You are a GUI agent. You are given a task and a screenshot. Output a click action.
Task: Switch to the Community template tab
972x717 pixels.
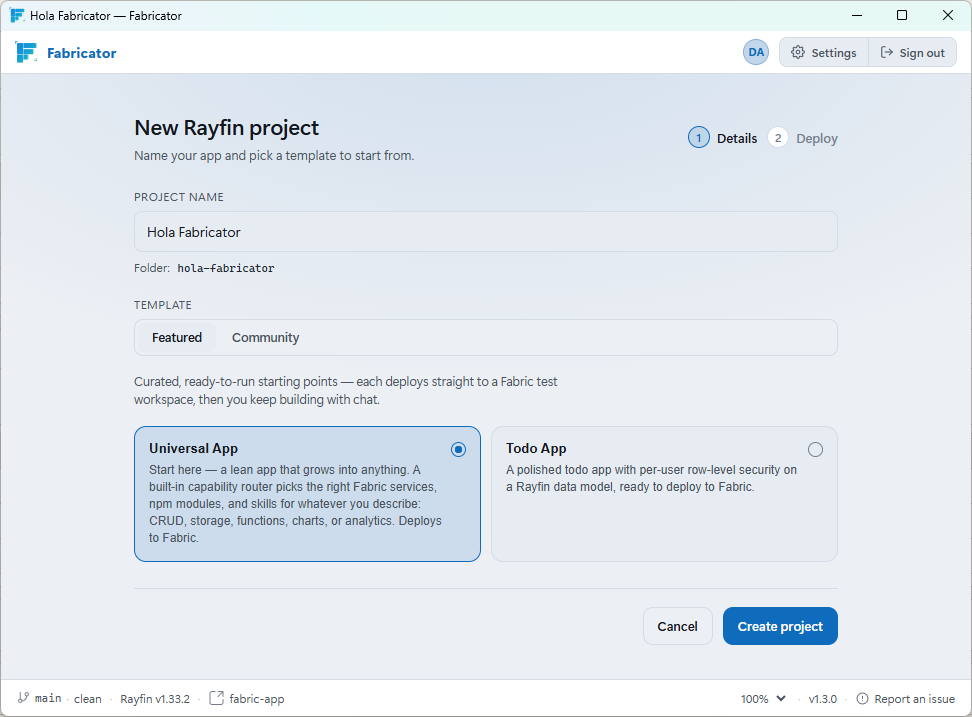coord(265,338)
